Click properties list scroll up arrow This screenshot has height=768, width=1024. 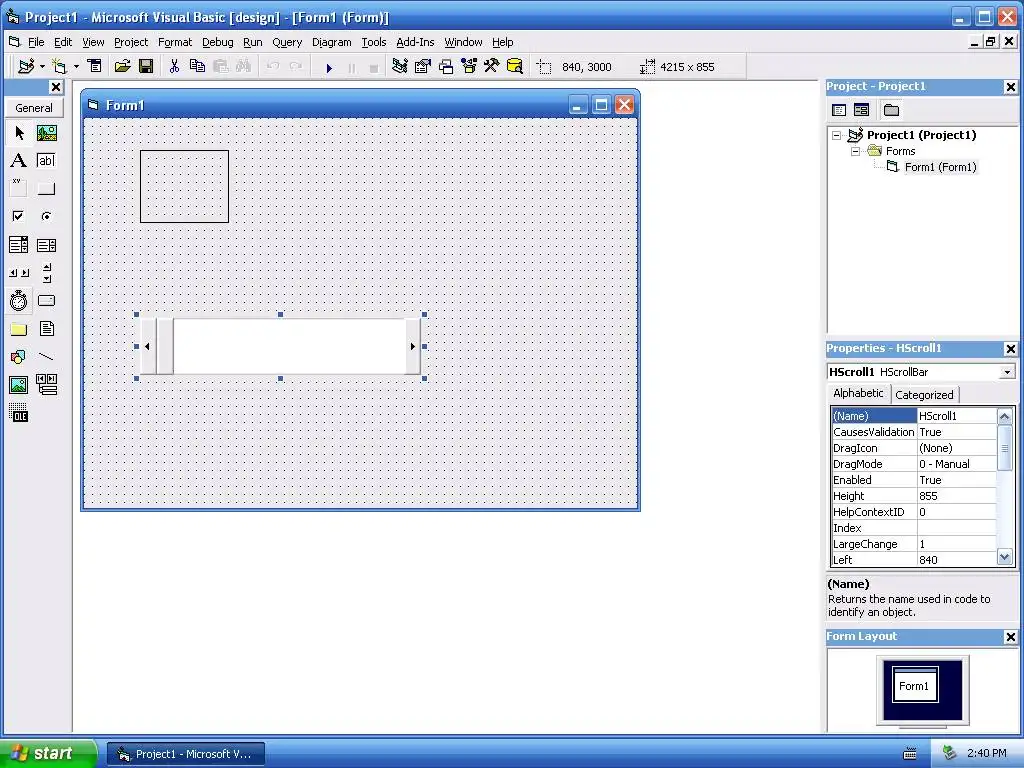[1004, 416]
